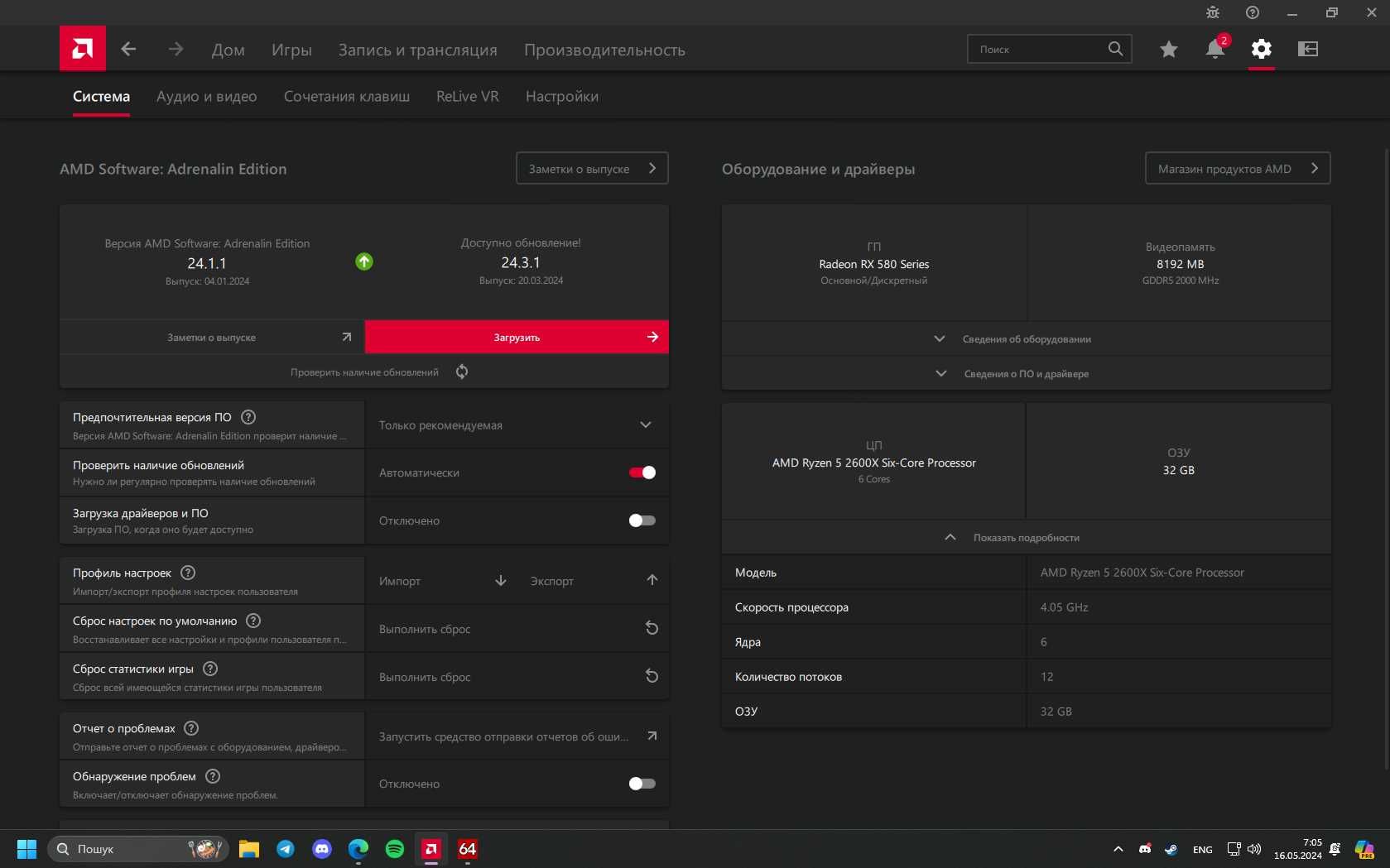Click help icon beside Обнаружение проблем
This screenshot has width=1390, height=868.
[213, 776]
